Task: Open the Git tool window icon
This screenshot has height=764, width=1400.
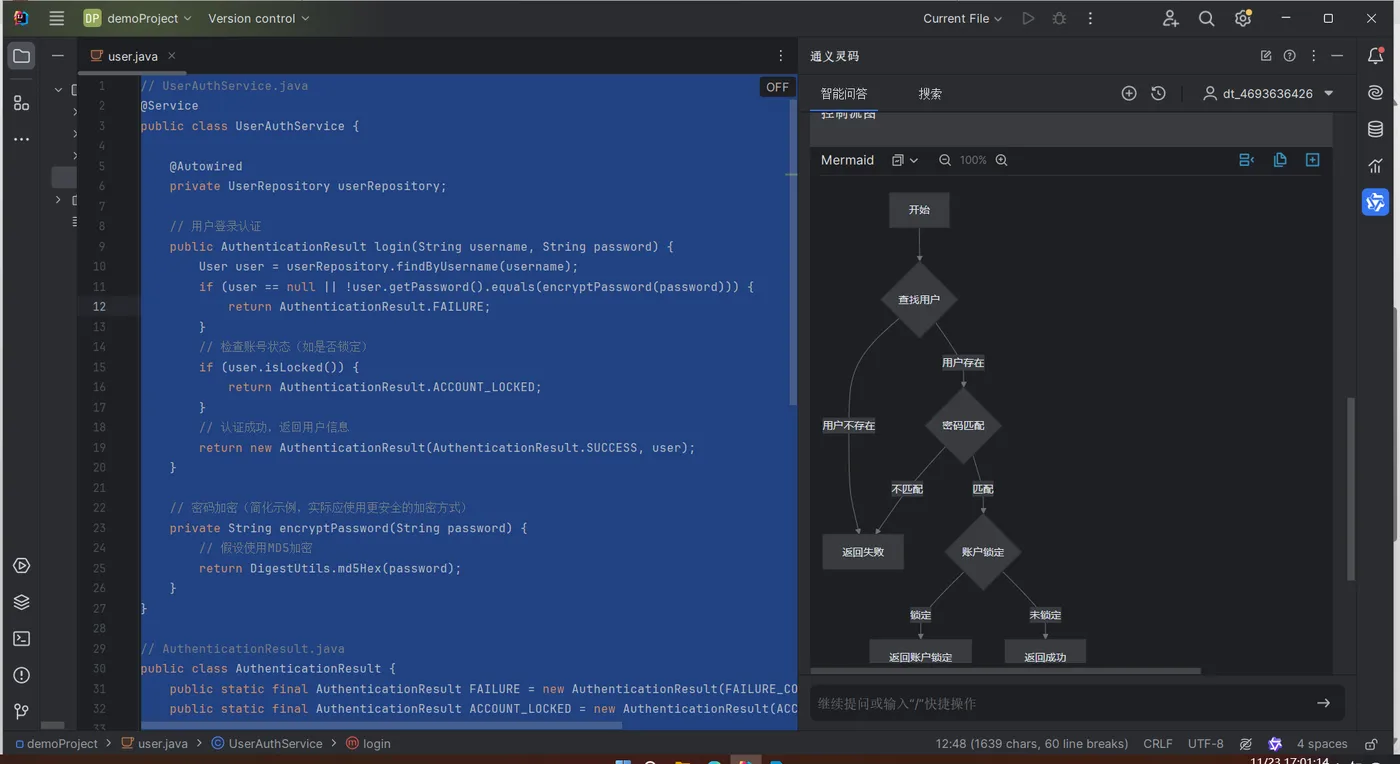Action: tap(21, 711)
